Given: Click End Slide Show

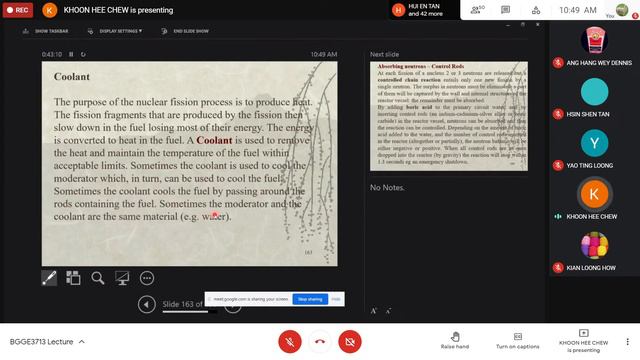Looking at the screenshot, I should point(186,31).
